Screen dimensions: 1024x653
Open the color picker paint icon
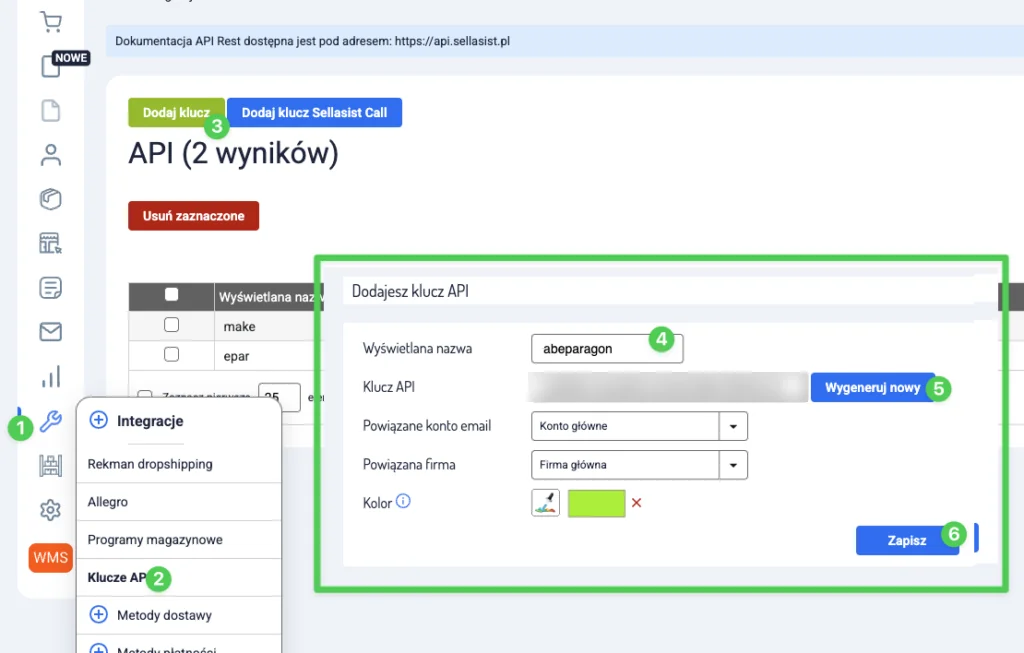[545, 503]
